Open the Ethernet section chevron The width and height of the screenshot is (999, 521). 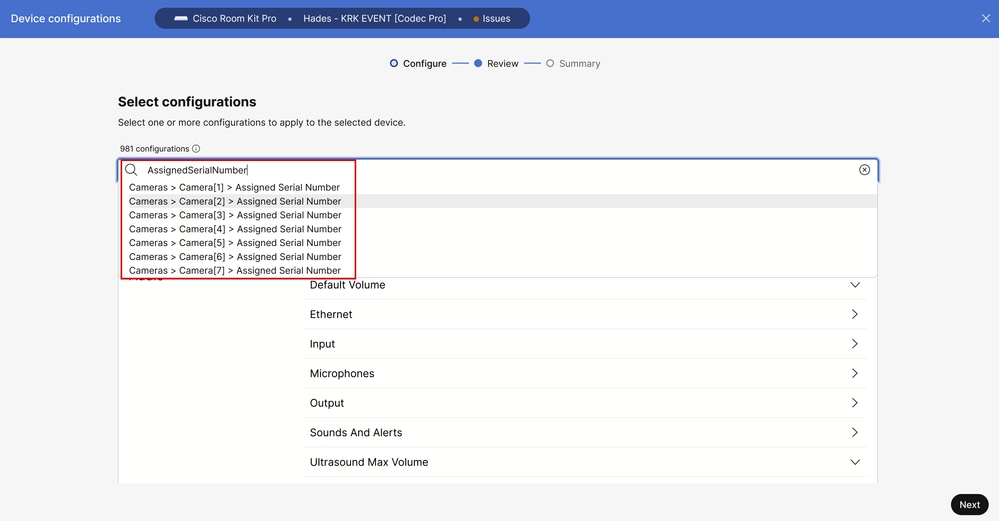click(855, 314)
